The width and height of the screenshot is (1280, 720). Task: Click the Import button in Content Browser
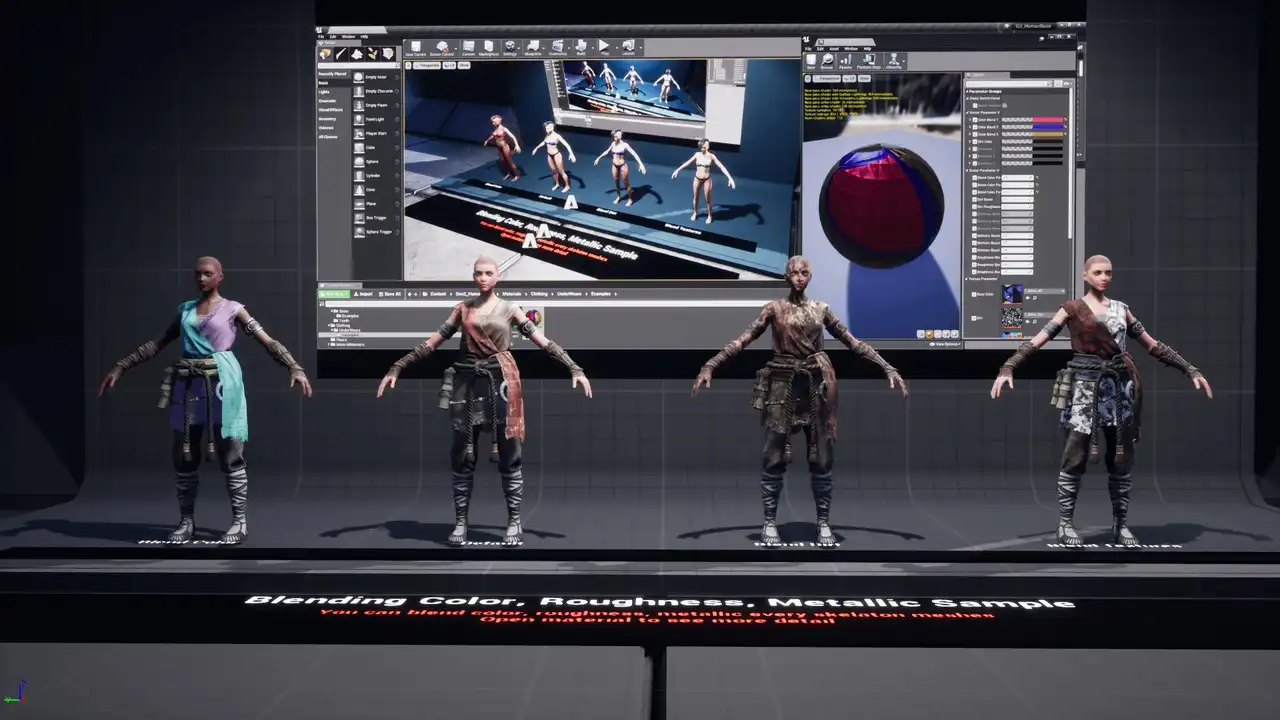tap(363, 294)
